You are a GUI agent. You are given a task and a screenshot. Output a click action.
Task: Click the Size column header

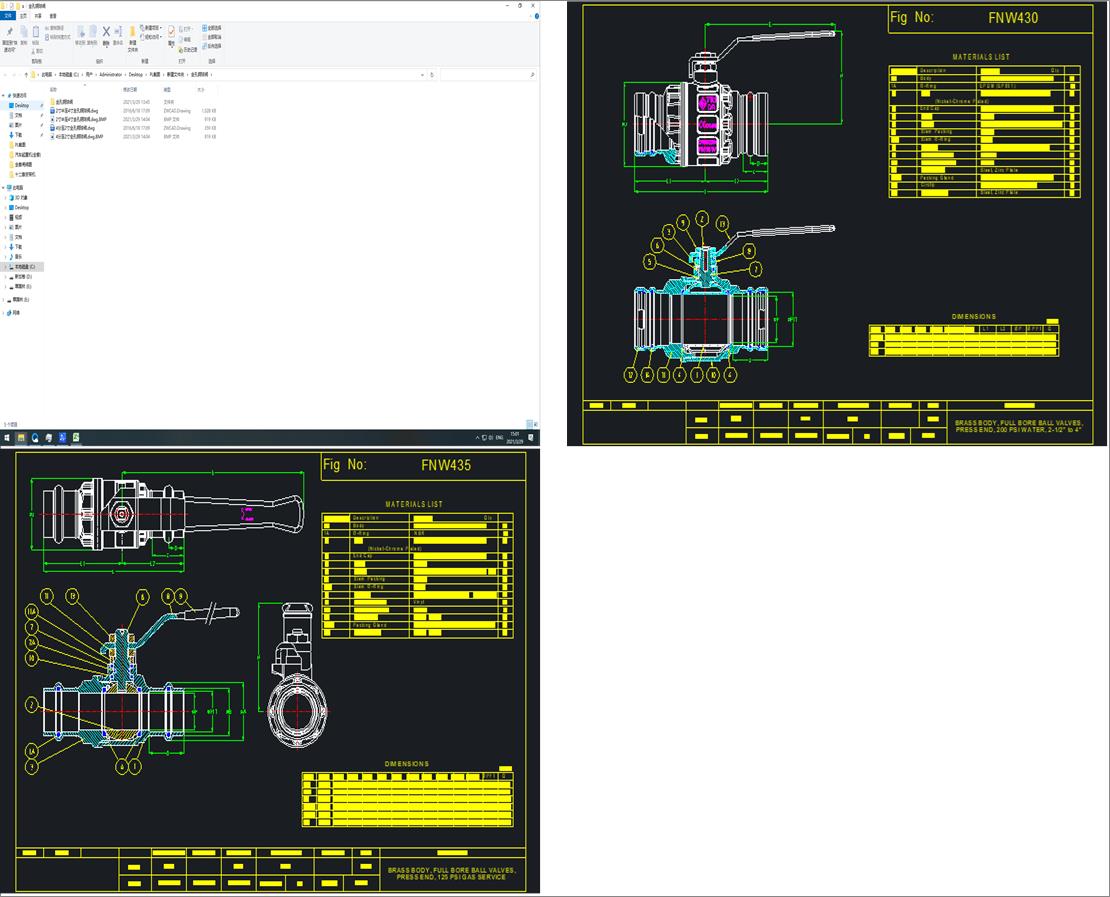click(x=200, y=90)
